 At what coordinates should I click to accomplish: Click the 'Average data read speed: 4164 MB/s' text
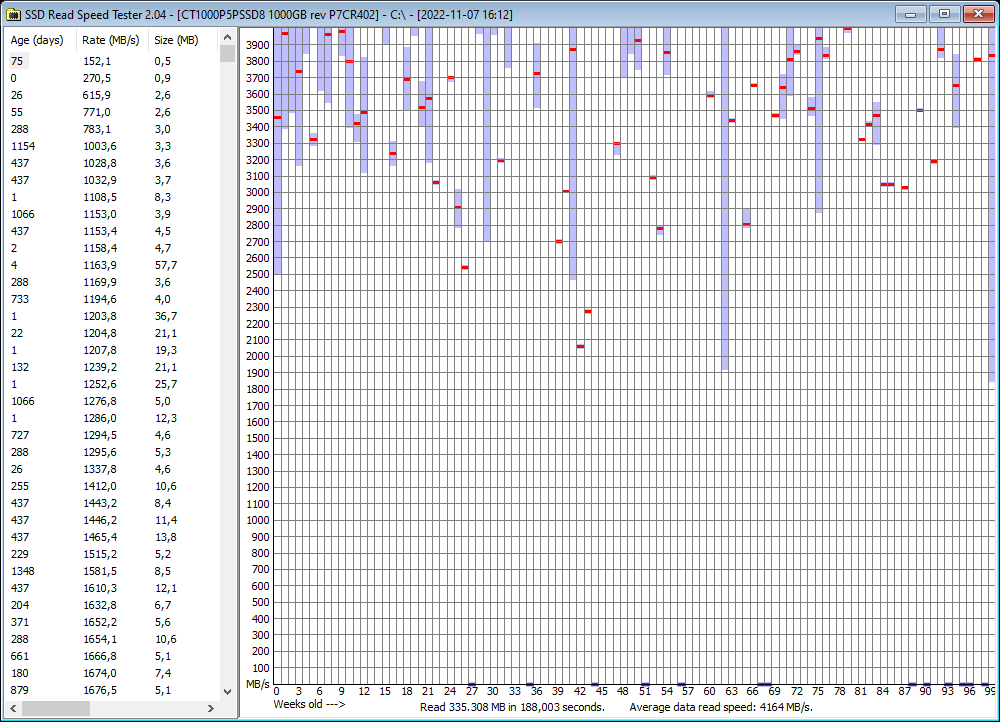(x=721, y=707)
